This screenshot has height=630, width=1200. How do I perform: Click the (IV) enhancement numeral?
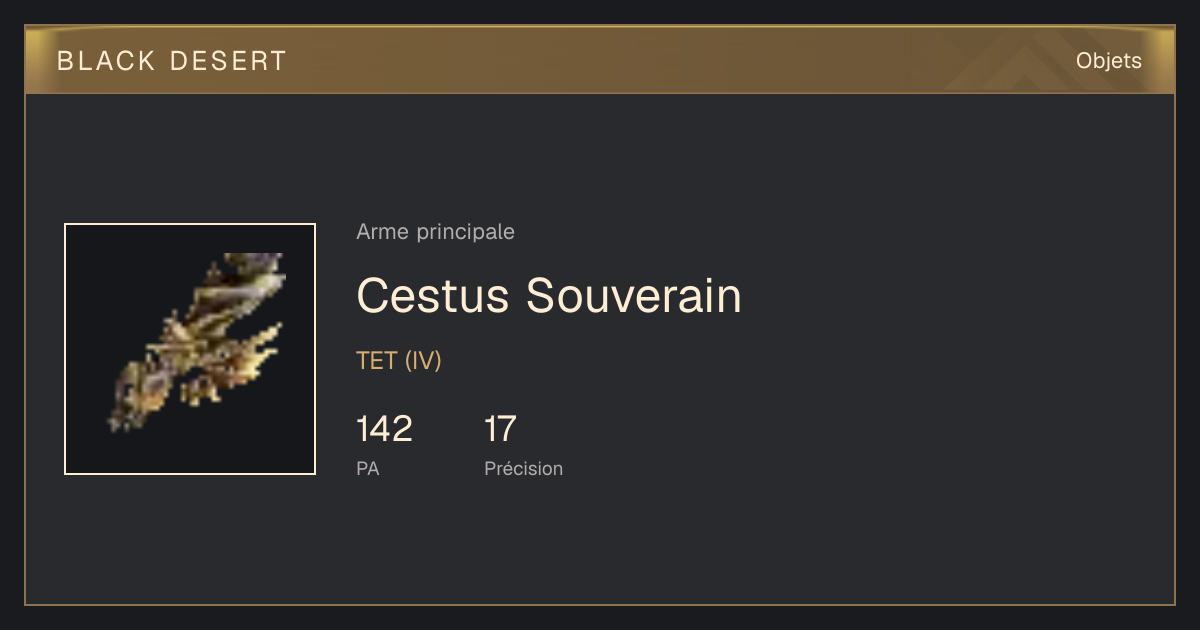pyautogui.click(x=423, y=361)
